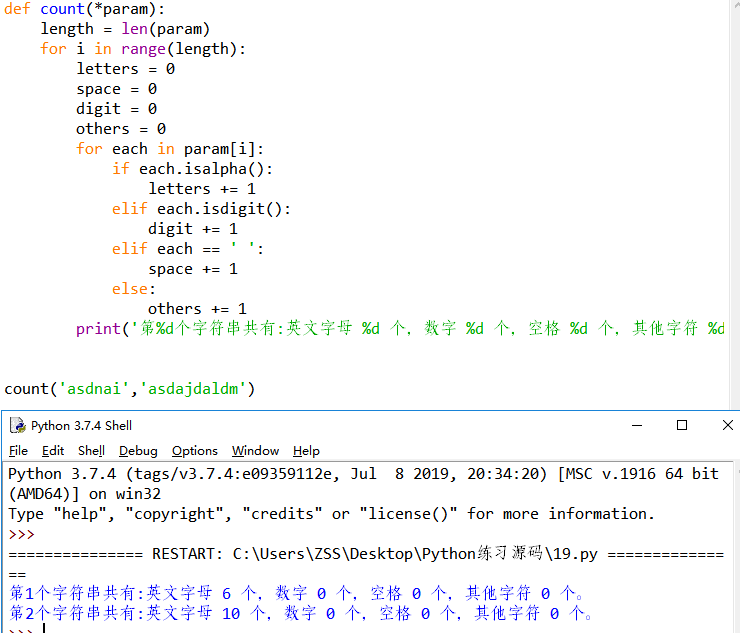Click the first string's result line in shell

pos(300,593)
